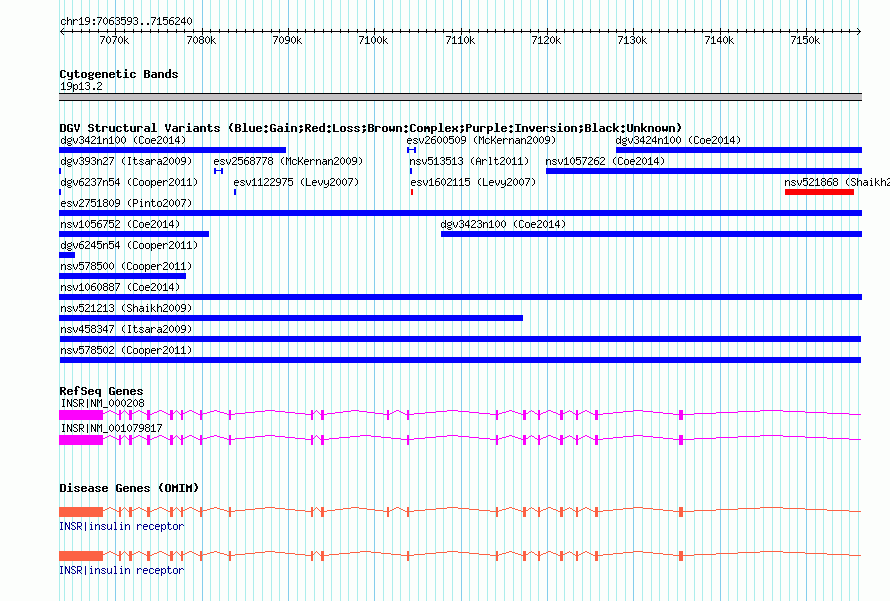Click the grey 19p13.2 cytogenetic band bar
The image size is (890, 601).
(460, 97)
